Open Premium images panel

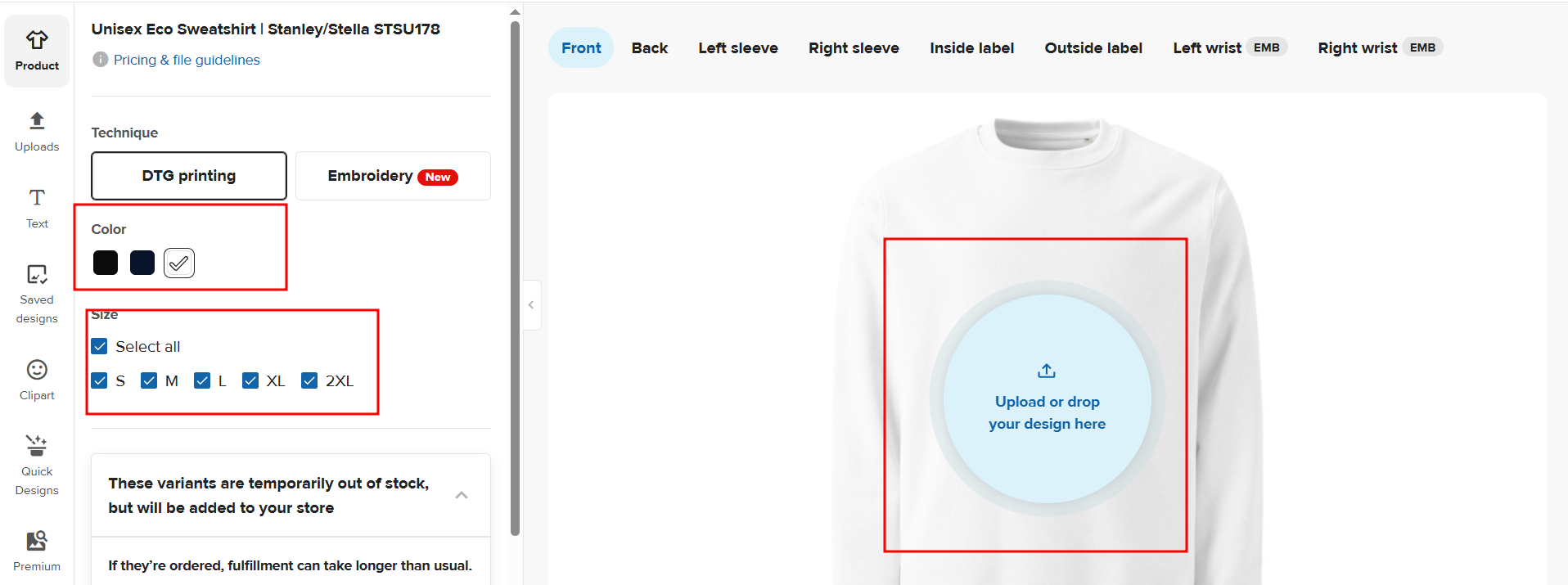37,551
